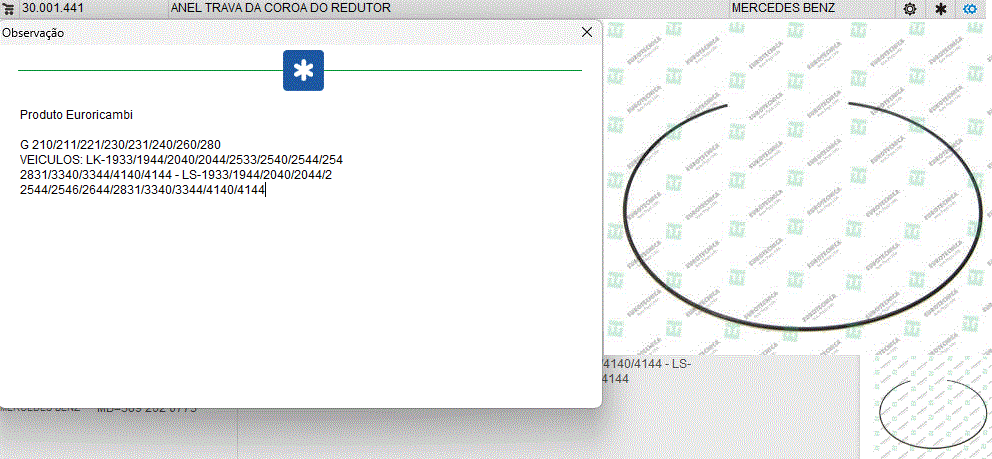Click the black asterisk icon in header

(940, 9)
